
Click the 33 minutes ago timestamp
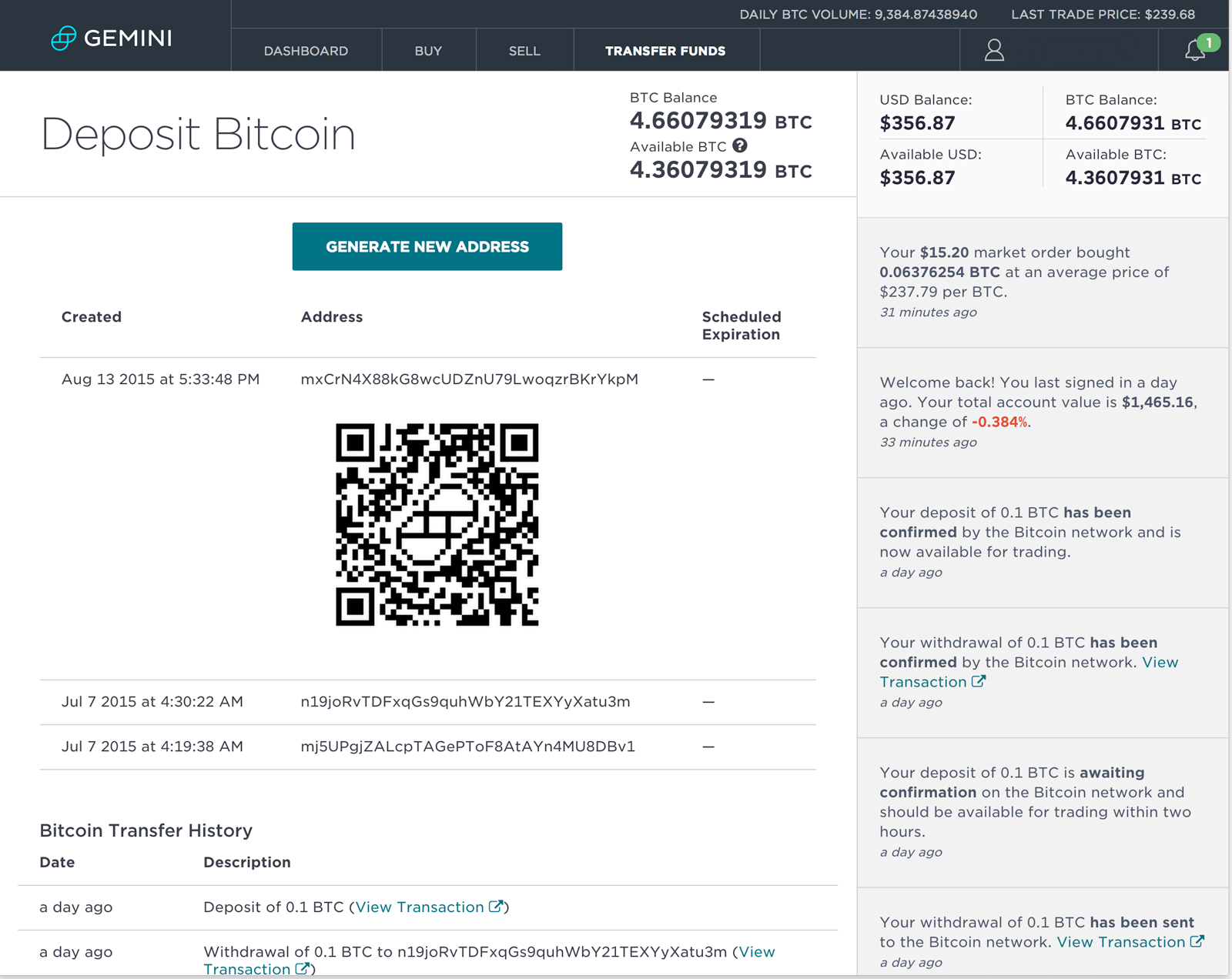pos(929,442)
